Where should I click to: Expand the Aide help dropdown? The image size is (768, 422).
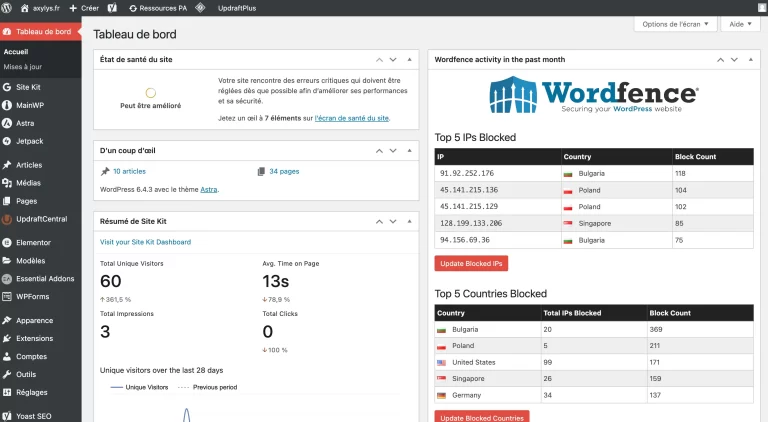[740, 24]
